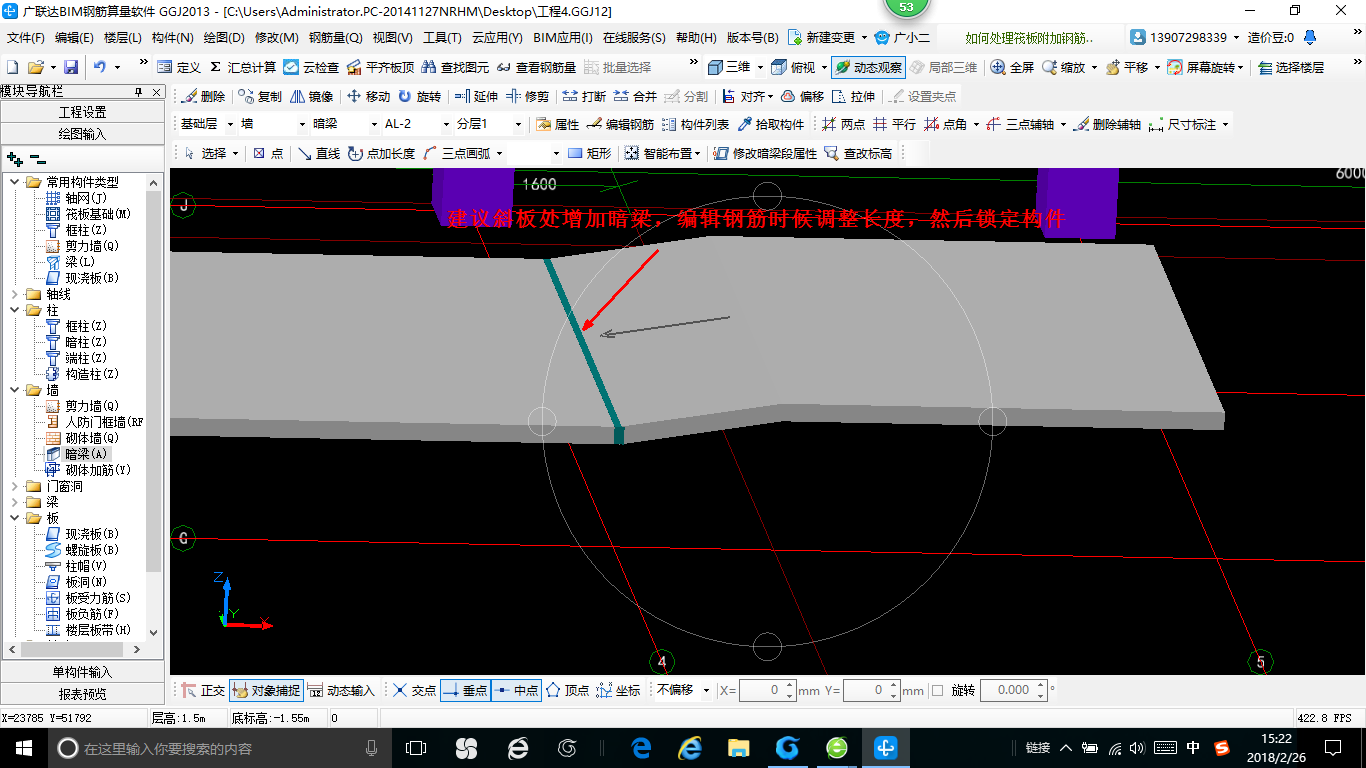Enable the 旋转 rotation checkbox
The width and height of the screenshot is (1366, 768).
click(937, 690)
